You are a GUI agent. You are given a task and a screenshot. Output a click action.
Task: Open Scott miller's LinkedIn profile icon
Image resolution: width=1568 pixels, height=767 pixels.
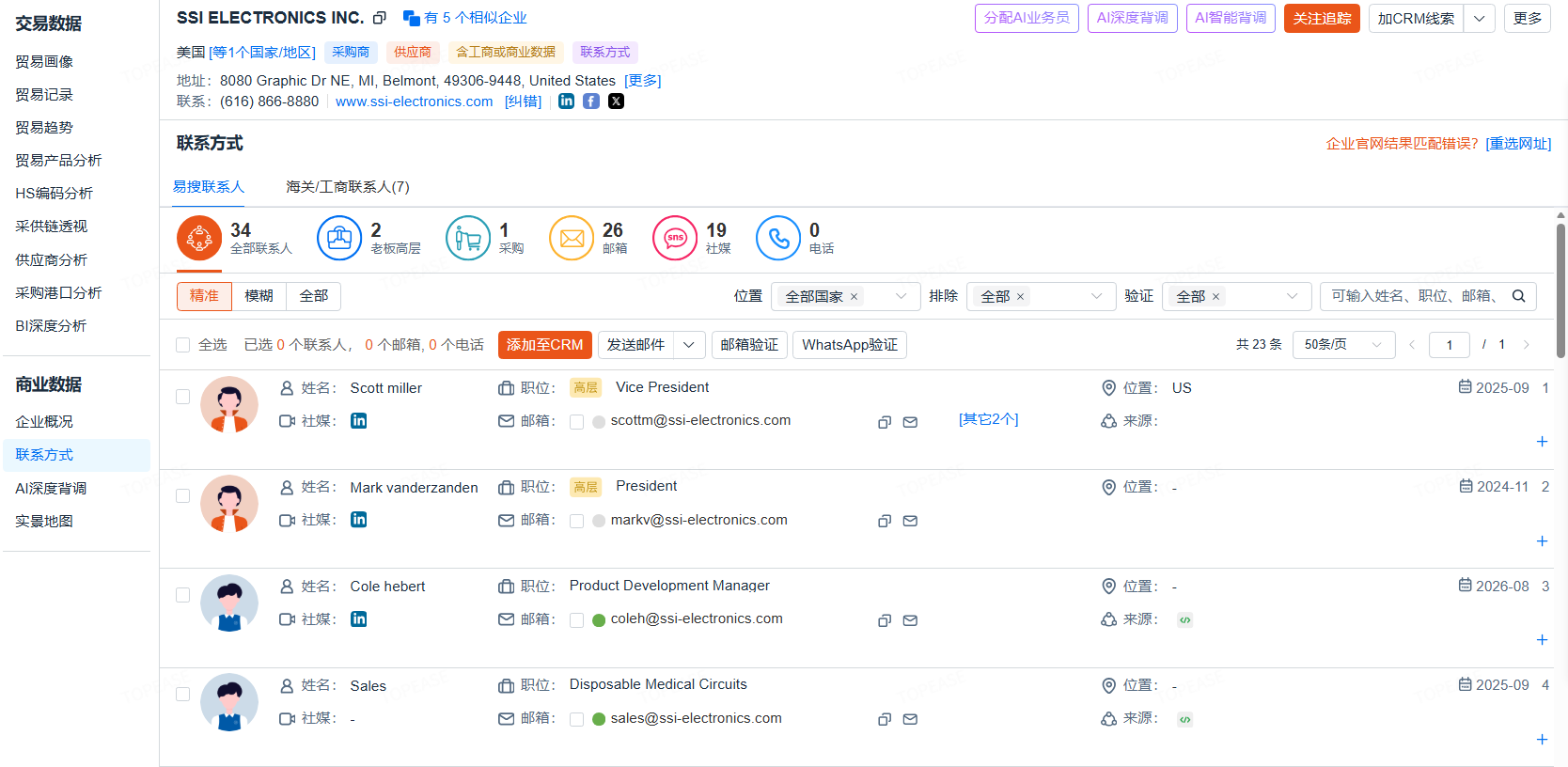tap(359, 420)
